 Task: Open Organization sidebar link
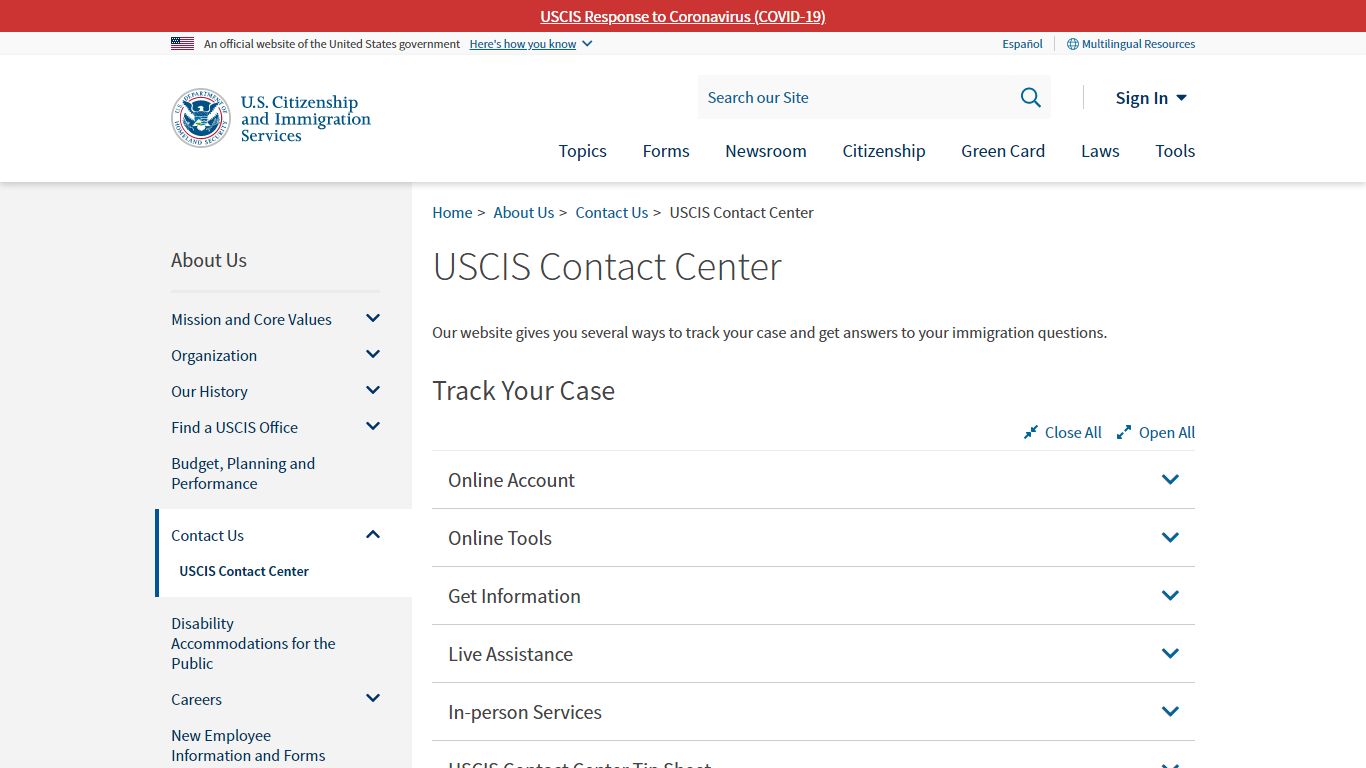(x=214, y=355)
